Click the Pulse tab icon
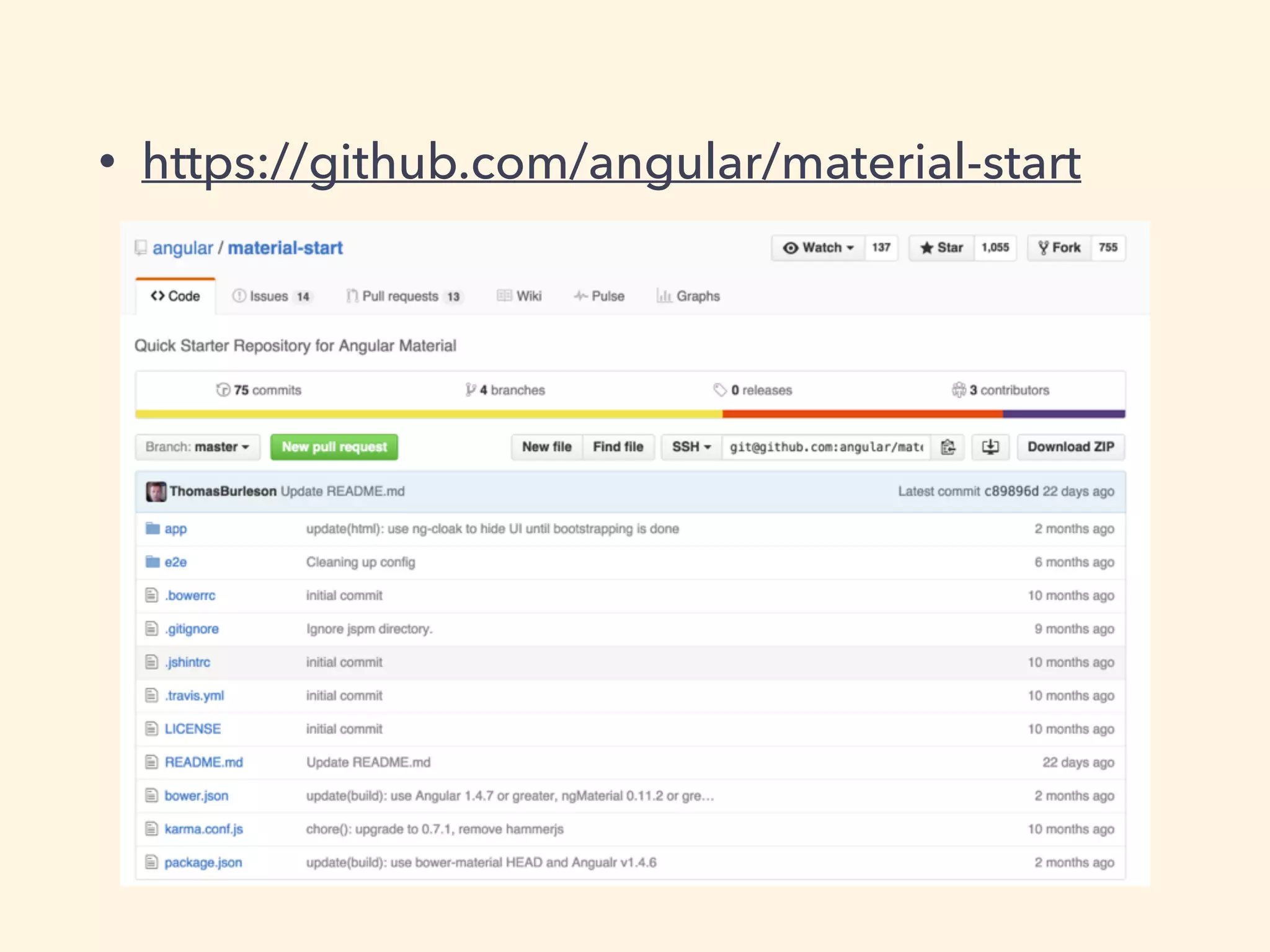 click(580, 296)
